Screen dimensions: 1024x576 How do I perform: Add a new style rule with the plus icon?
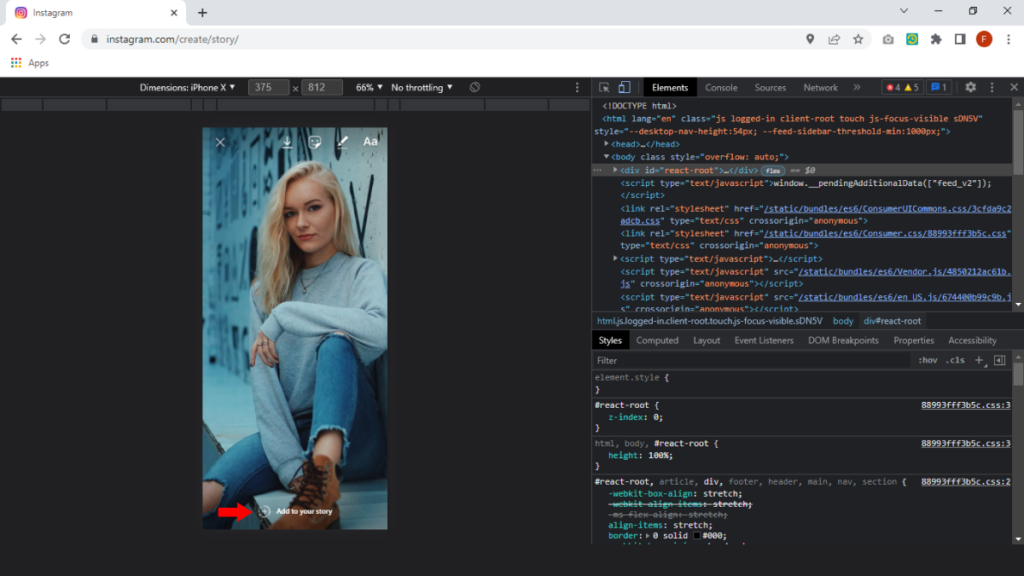pos(979,360)
